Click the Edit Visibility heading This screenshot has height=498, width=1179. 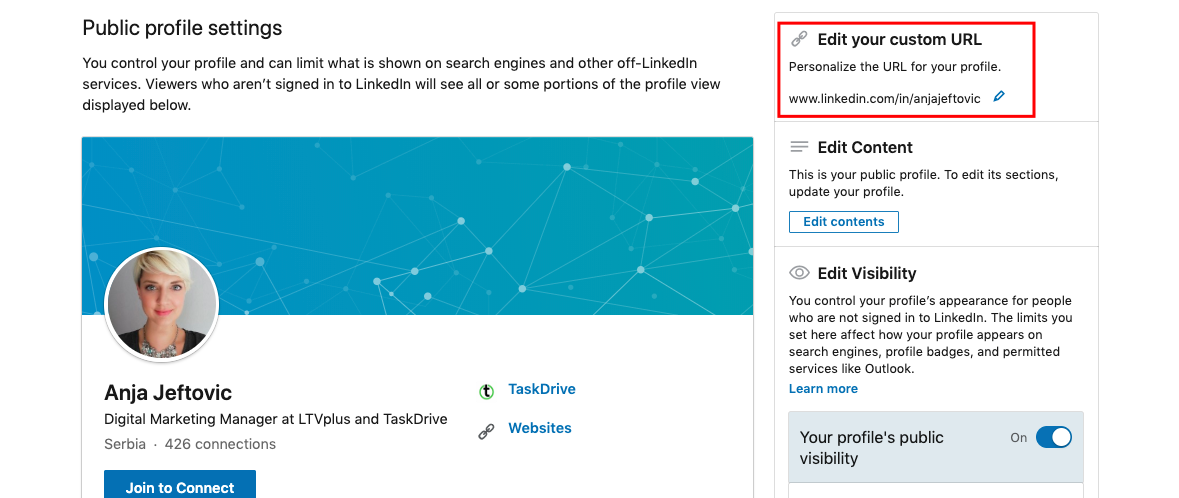pyautogui.click(x=866, y=273)
